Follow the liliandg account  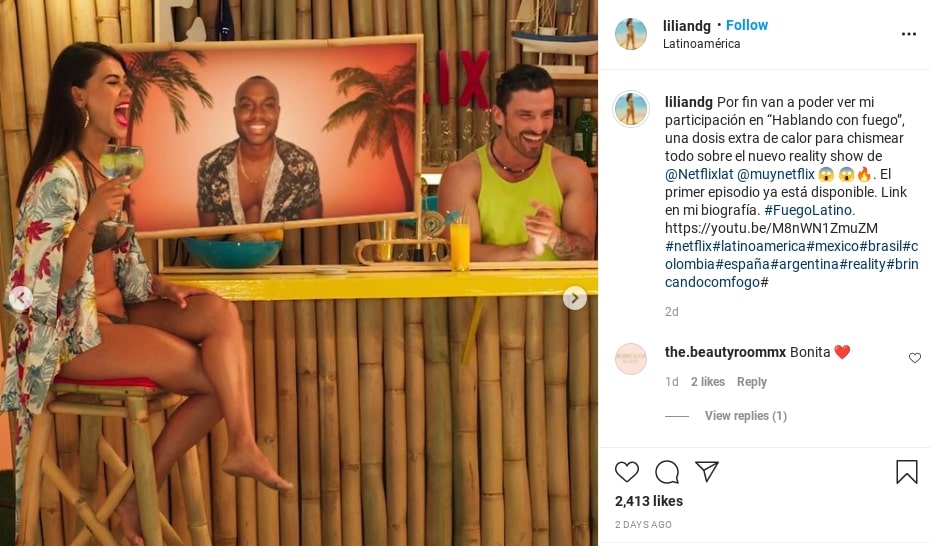tap(747, 25)
